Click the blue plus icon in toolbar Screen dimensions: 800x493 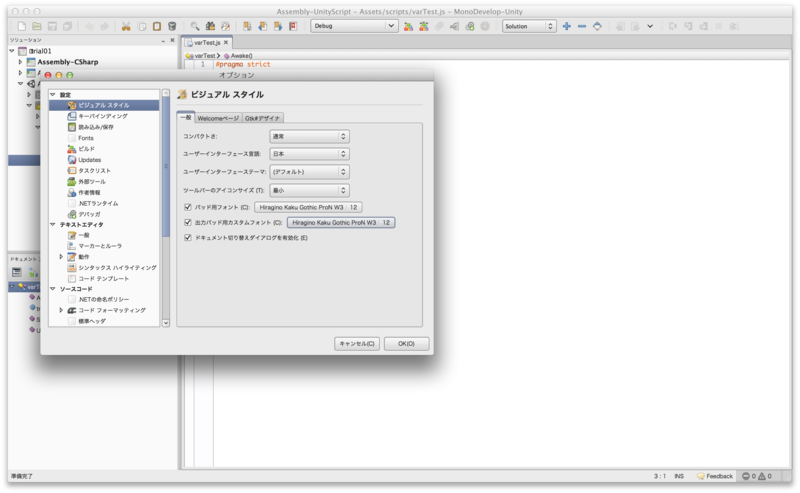point(566,26)
